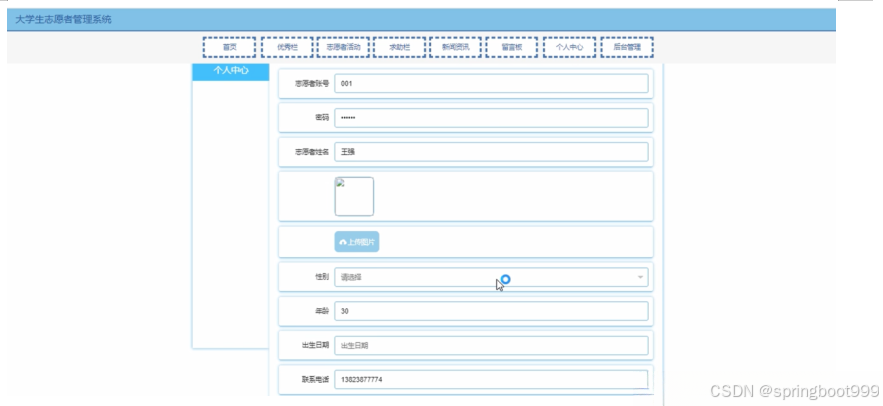Open the 出生日期 date field
The image size is (883, 406).
[491, 346]
